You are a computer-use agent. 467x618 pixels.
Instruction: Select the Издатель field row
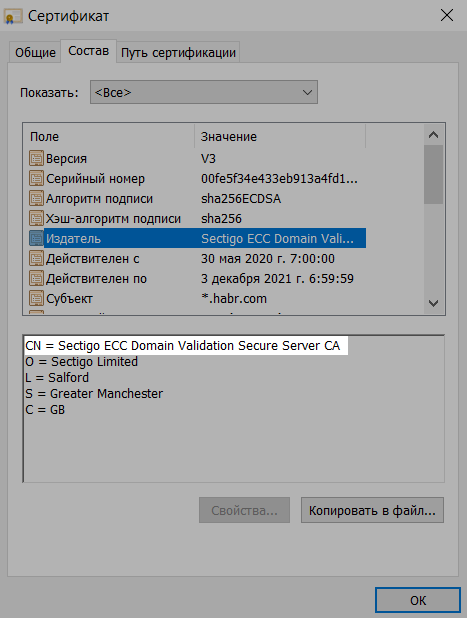click(197, 238)
